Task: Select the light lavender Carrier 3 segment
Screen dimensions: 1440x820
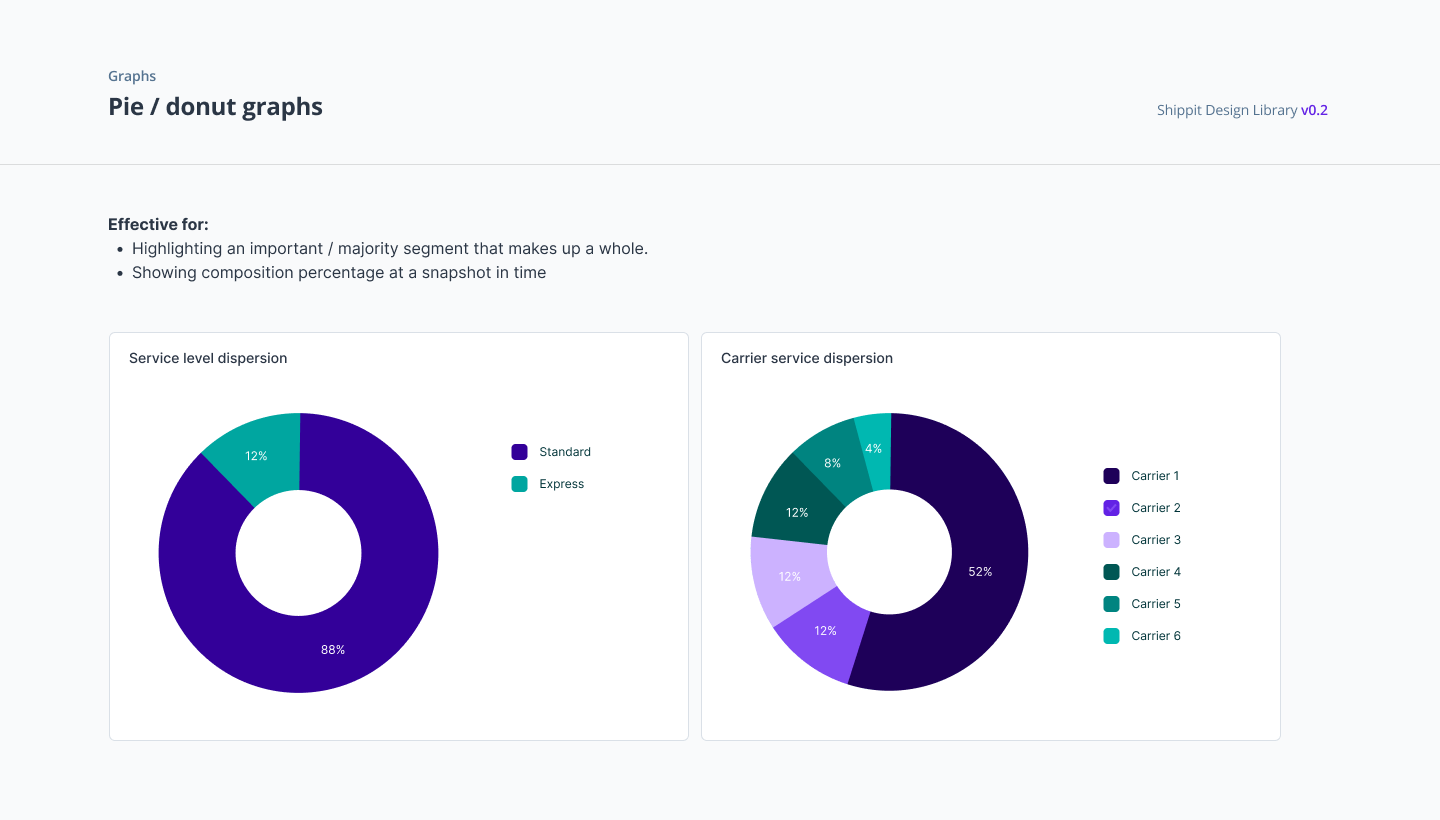Action: (789, 577)
